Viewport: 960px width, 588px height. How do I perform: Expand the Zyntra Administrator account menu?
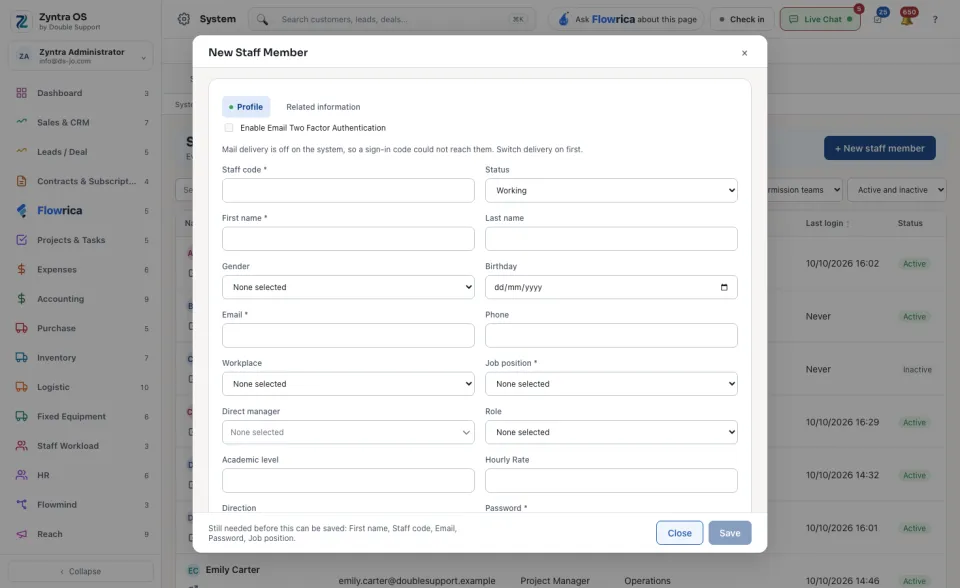click(81, 56)
